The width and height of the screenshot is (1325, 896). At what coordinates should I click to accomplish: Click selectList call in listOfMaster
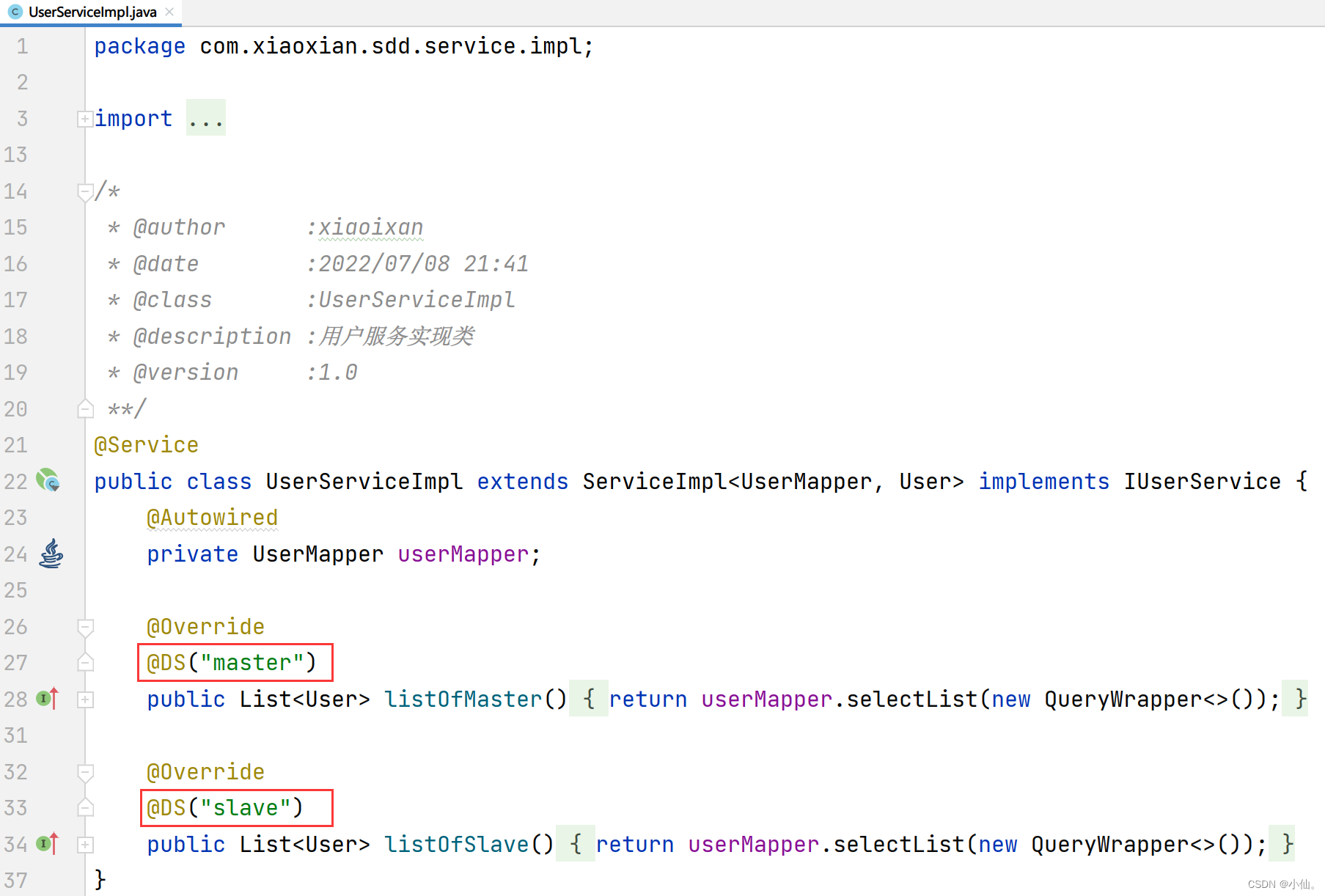[911, 699]
